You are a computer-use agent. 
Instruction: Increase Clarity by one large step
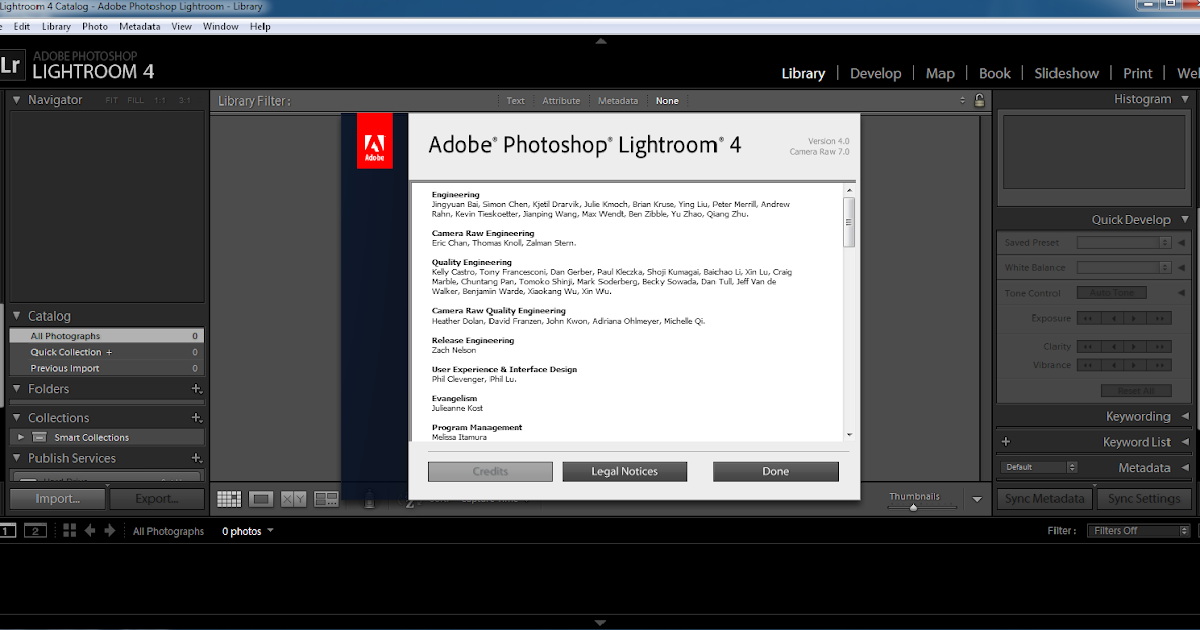click(1159, 346)
